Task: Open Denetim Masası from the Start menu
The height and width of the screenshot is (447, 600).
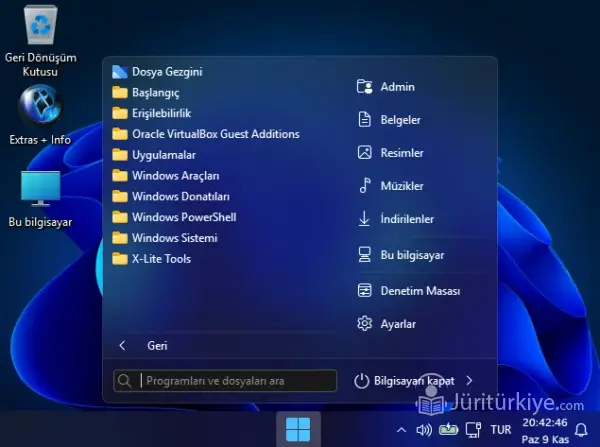Action: coord(419,291)
